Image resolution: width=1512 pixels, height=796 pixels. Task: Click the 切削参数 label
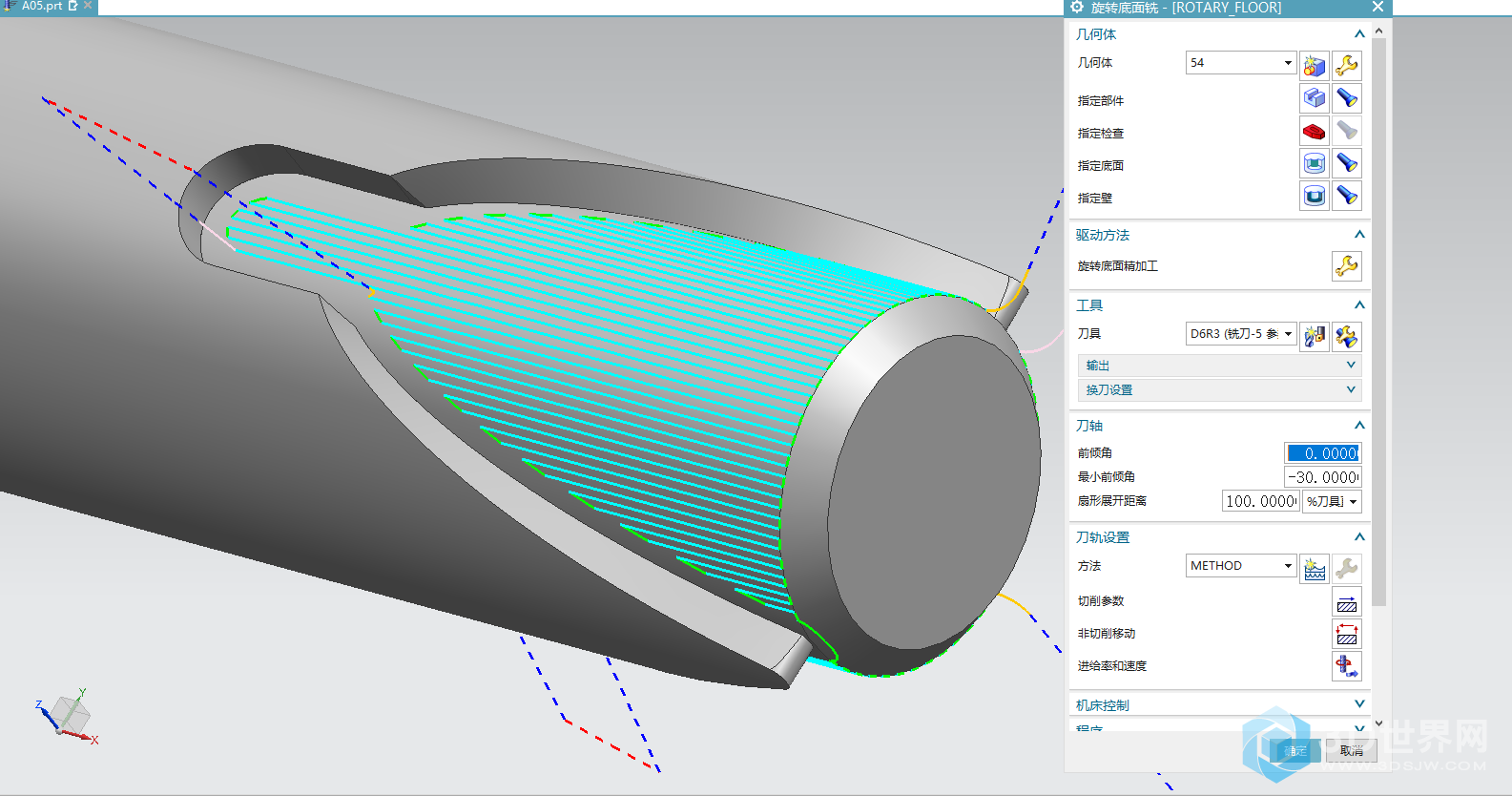point(1101,601)
